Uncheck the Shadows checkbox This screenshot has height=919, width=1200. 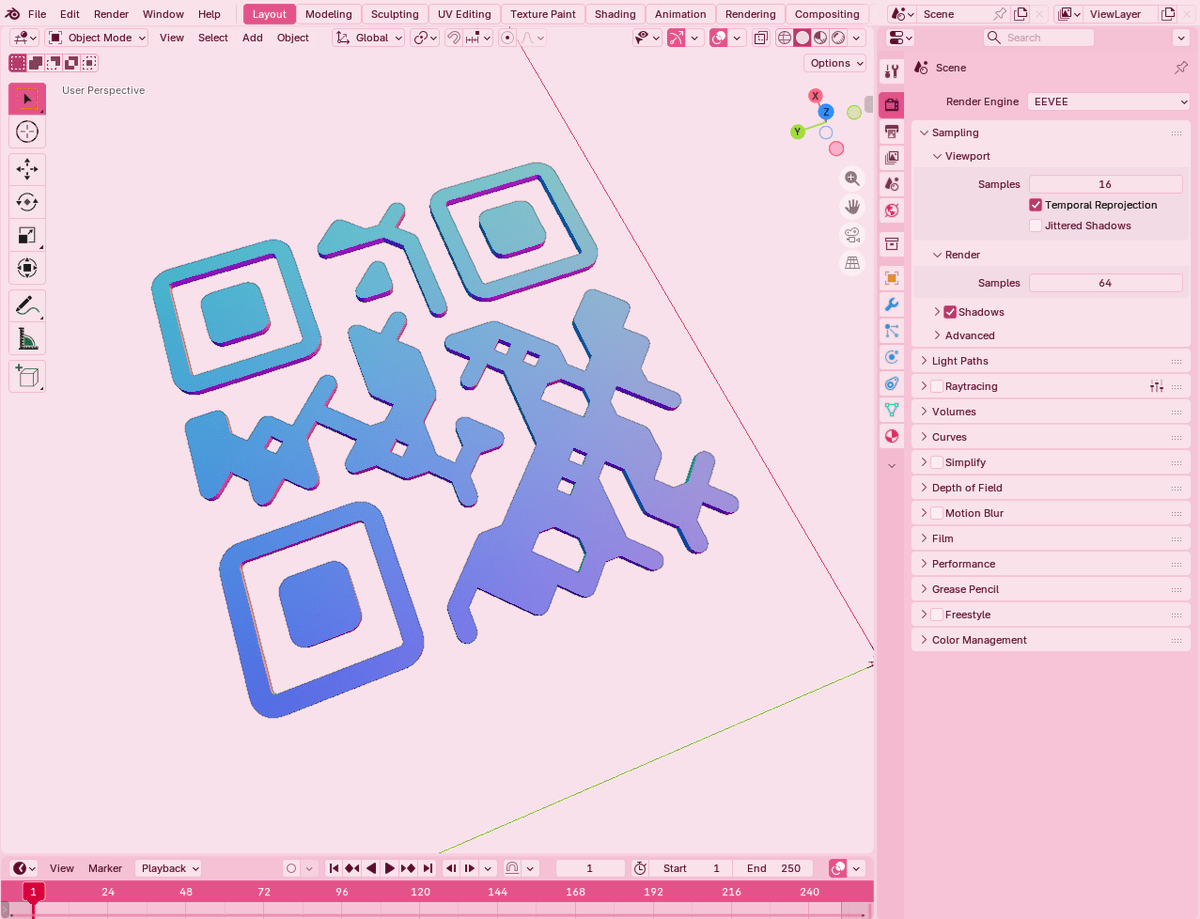[950, 312]
